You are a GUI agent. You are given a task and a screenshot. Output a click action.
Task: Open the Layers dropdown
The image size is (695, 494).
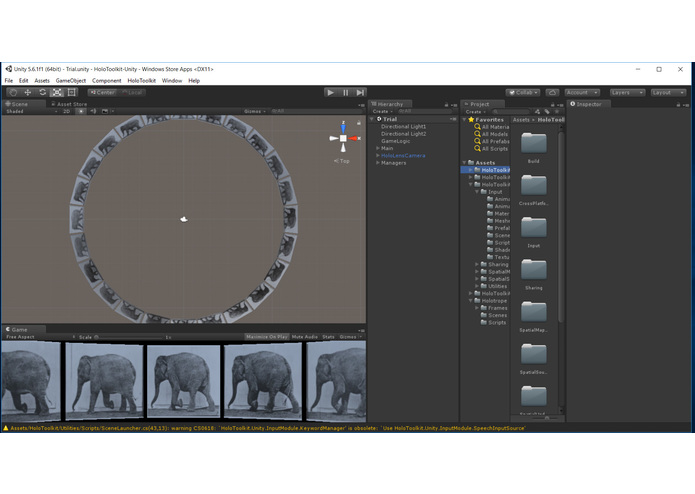point(627,92)
